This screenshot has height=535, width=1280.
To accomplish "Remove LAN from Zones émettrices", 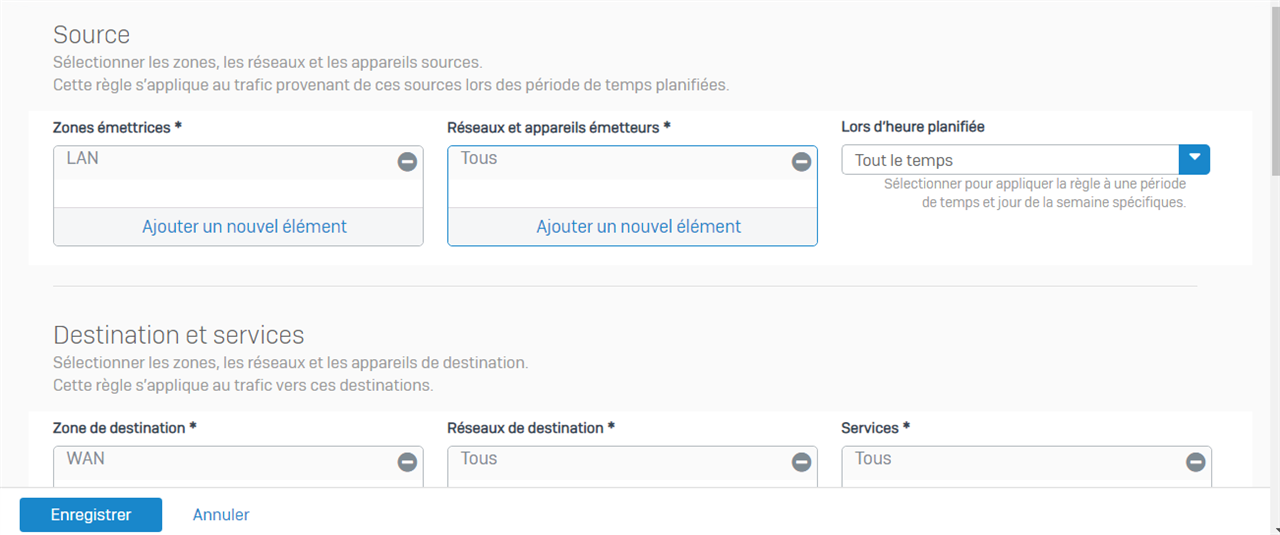I will click(x=407, y=161).
